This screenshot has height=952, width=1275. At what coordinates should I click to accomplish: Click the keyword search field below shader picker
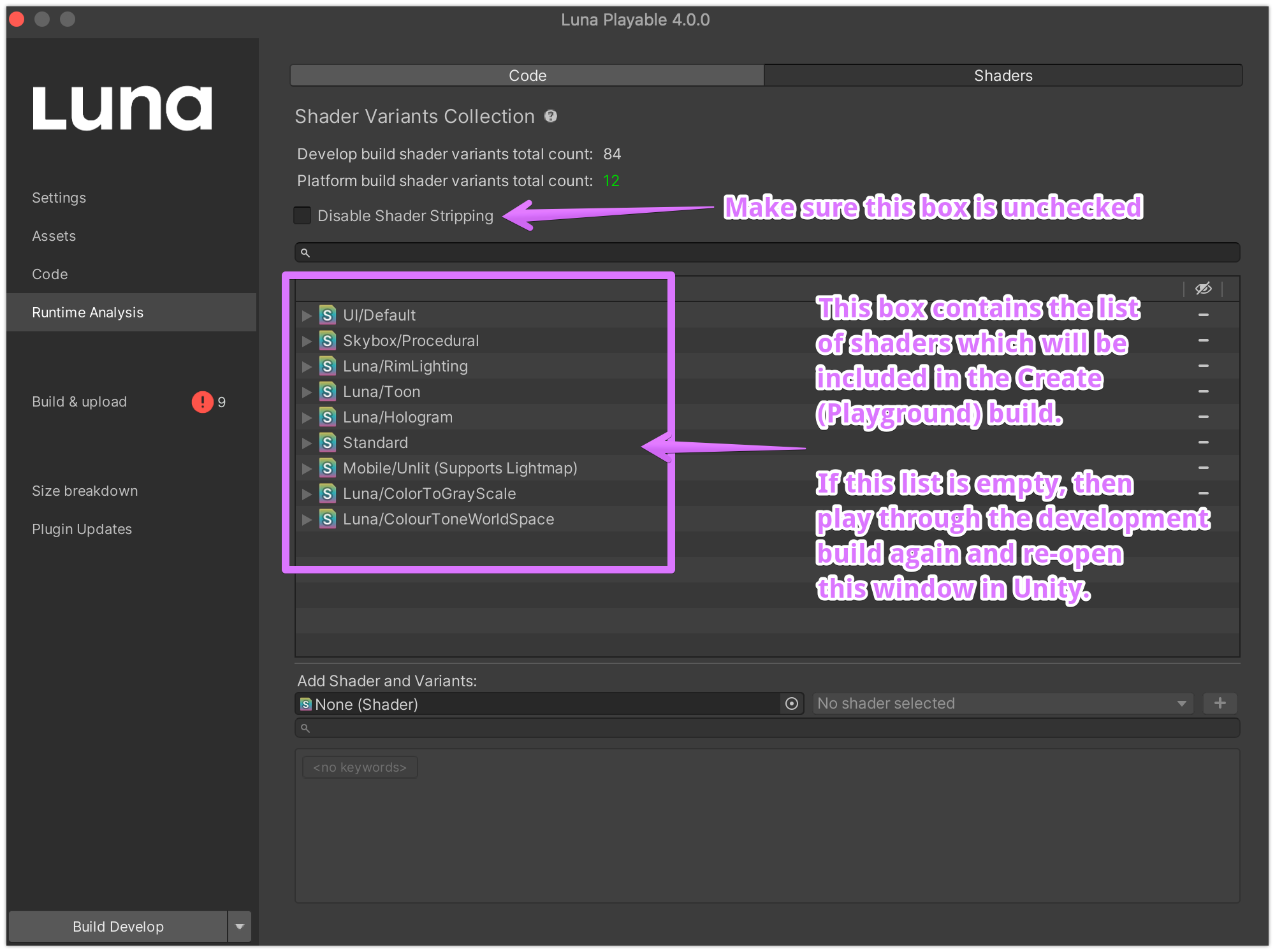tap(767, 728)
